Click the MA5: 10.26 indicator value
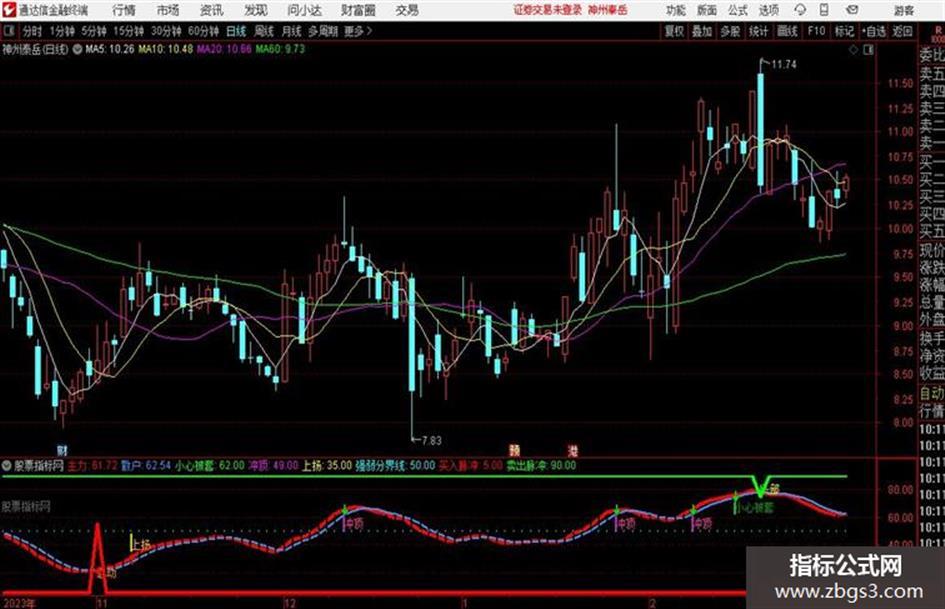This screenshot has height=609, width=945. pyautogui.click(x=110, y=49)
